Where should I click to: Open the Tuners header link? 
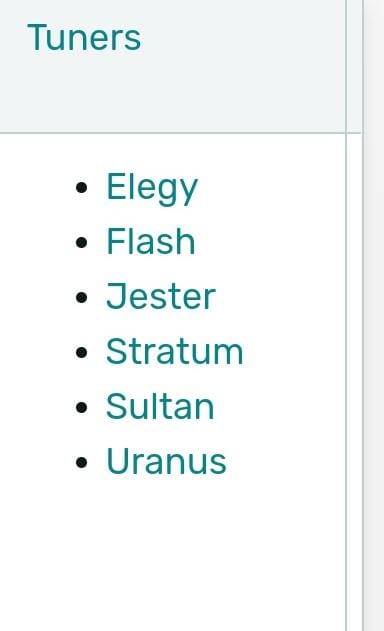coord(84,38)
